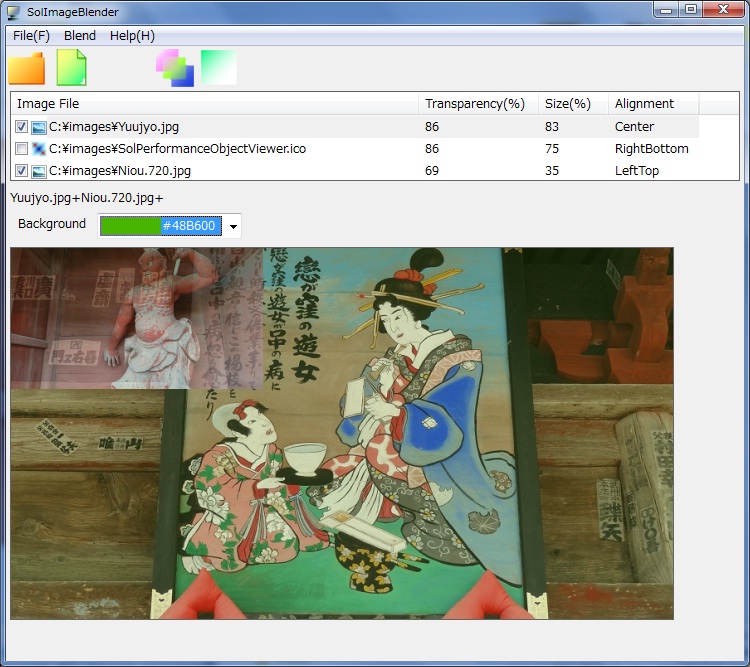Uncheck the Niou.720.jpg checkbox
This screenshot has width=750, height=667.
point(21,171)
